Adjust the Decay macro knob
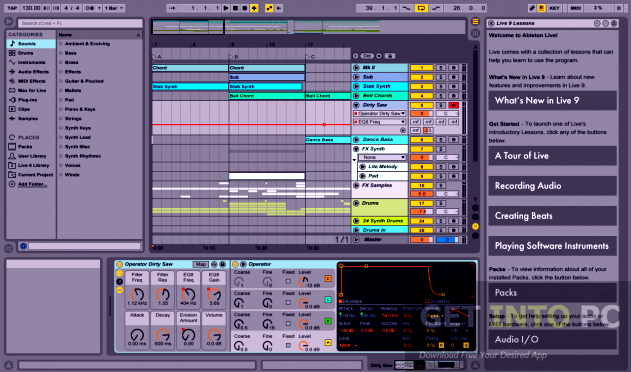 [163, 335]
